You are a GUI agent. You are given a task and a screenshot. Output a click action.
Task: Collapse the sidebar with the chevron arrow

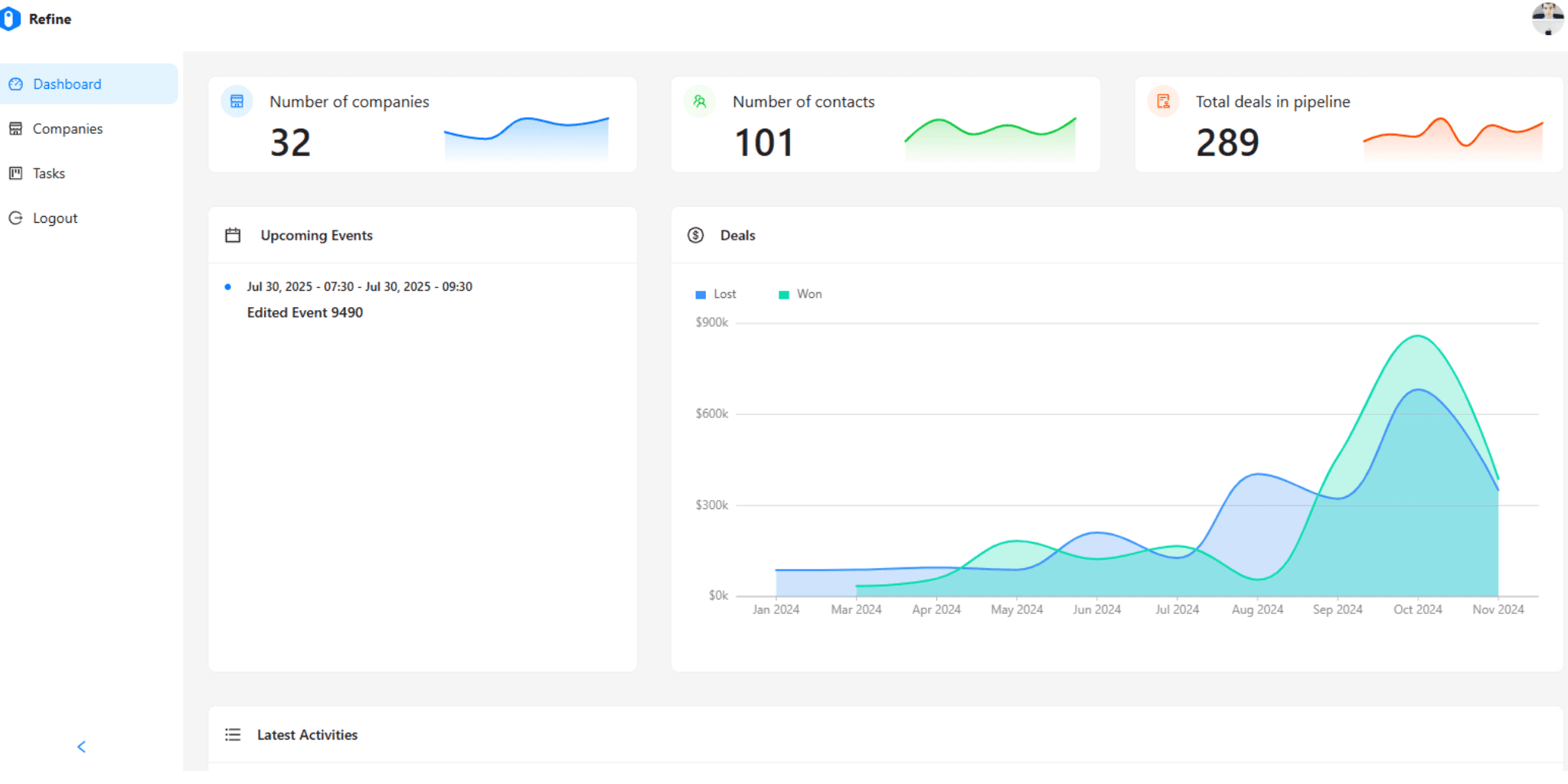82,746
